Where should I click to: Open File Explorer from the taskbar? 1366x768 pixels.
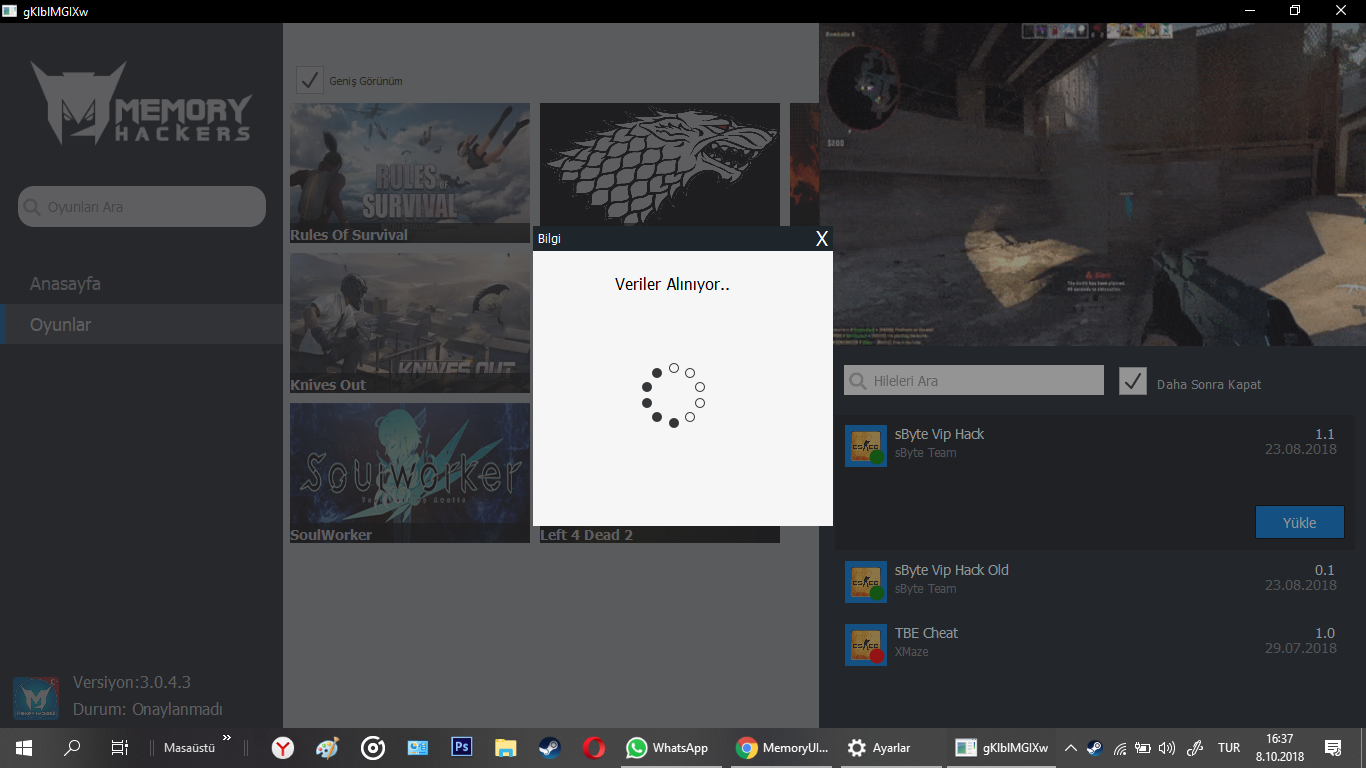(x=506, y=748)
